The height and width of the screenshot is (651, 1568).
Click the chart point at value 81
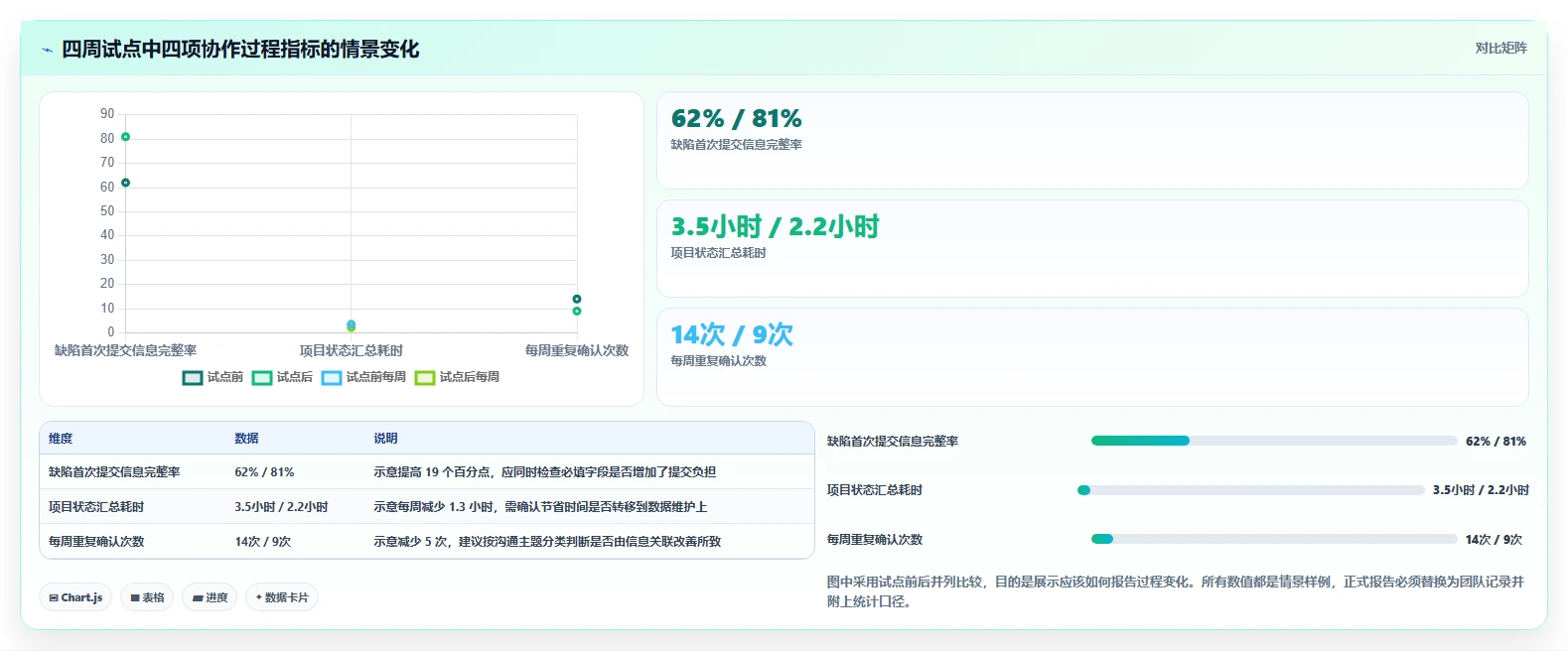point(125,137)
